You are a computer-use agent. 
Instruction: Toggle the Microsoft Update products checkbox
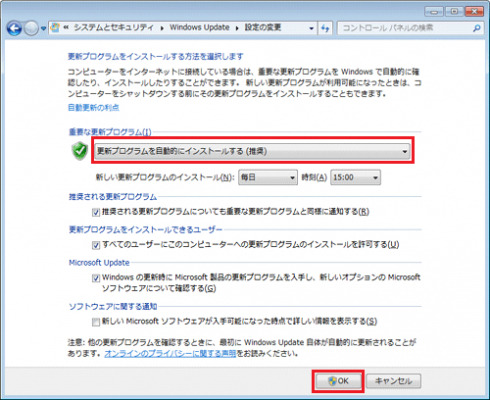click(x=96, y=278)
